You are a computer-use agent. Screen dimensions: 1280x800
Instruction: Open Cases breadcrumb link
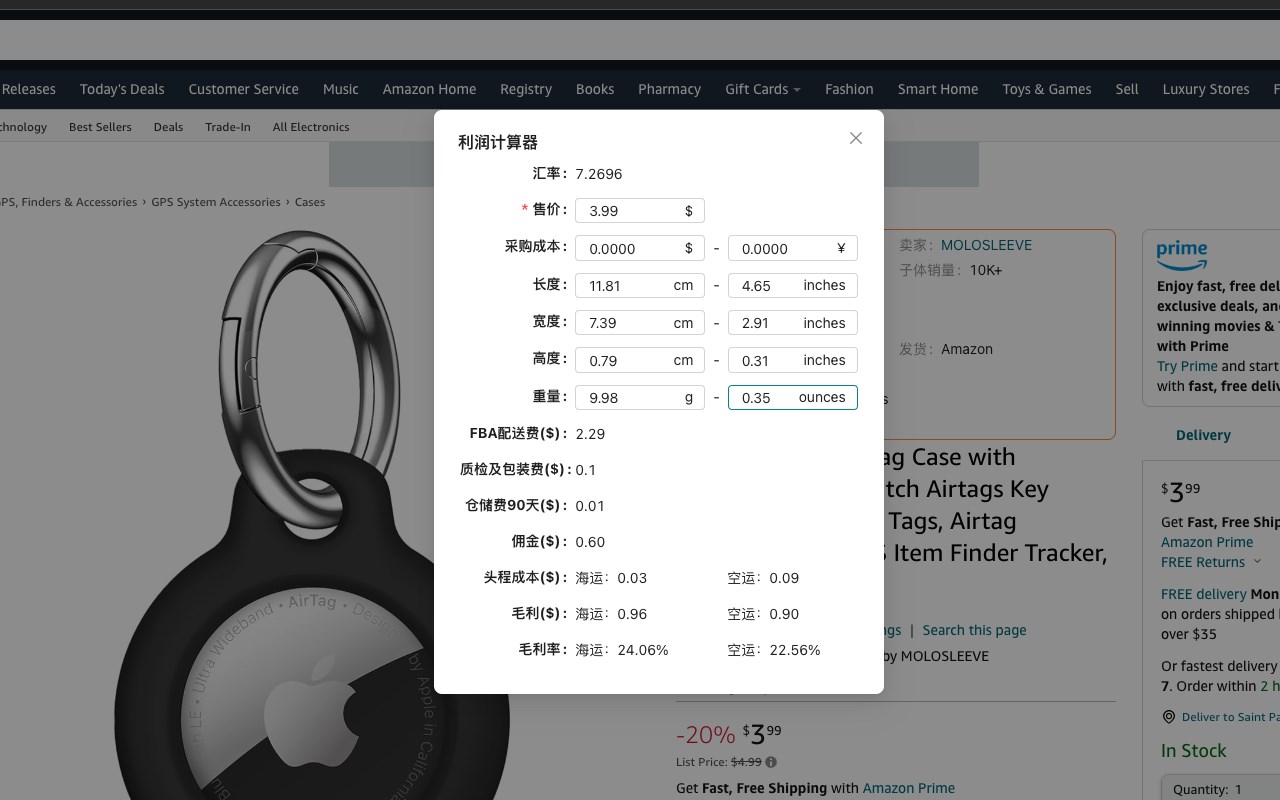point(310,202)
